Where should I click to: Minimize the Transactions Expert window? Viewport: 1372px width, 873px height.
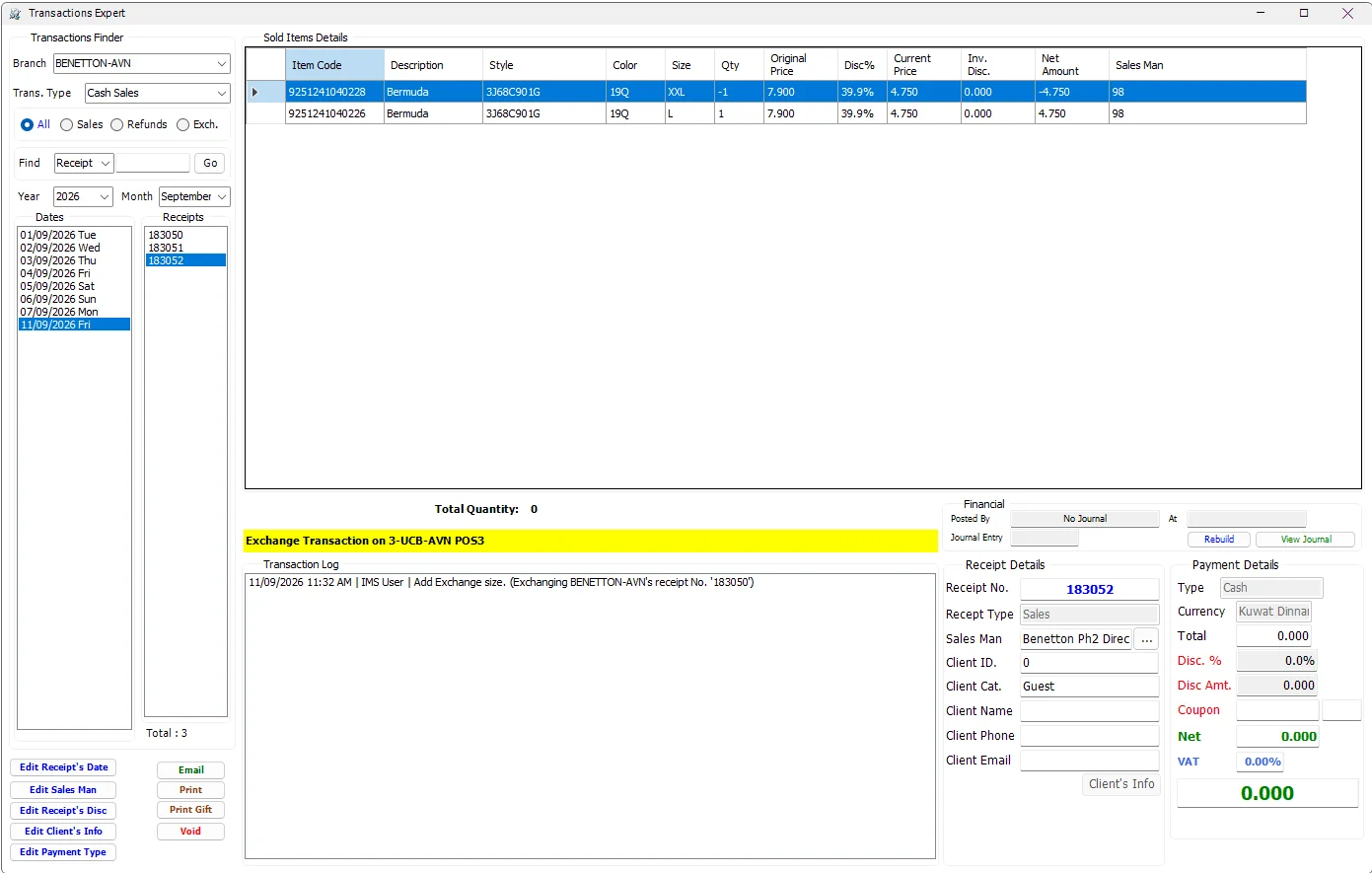point(1261,13)
